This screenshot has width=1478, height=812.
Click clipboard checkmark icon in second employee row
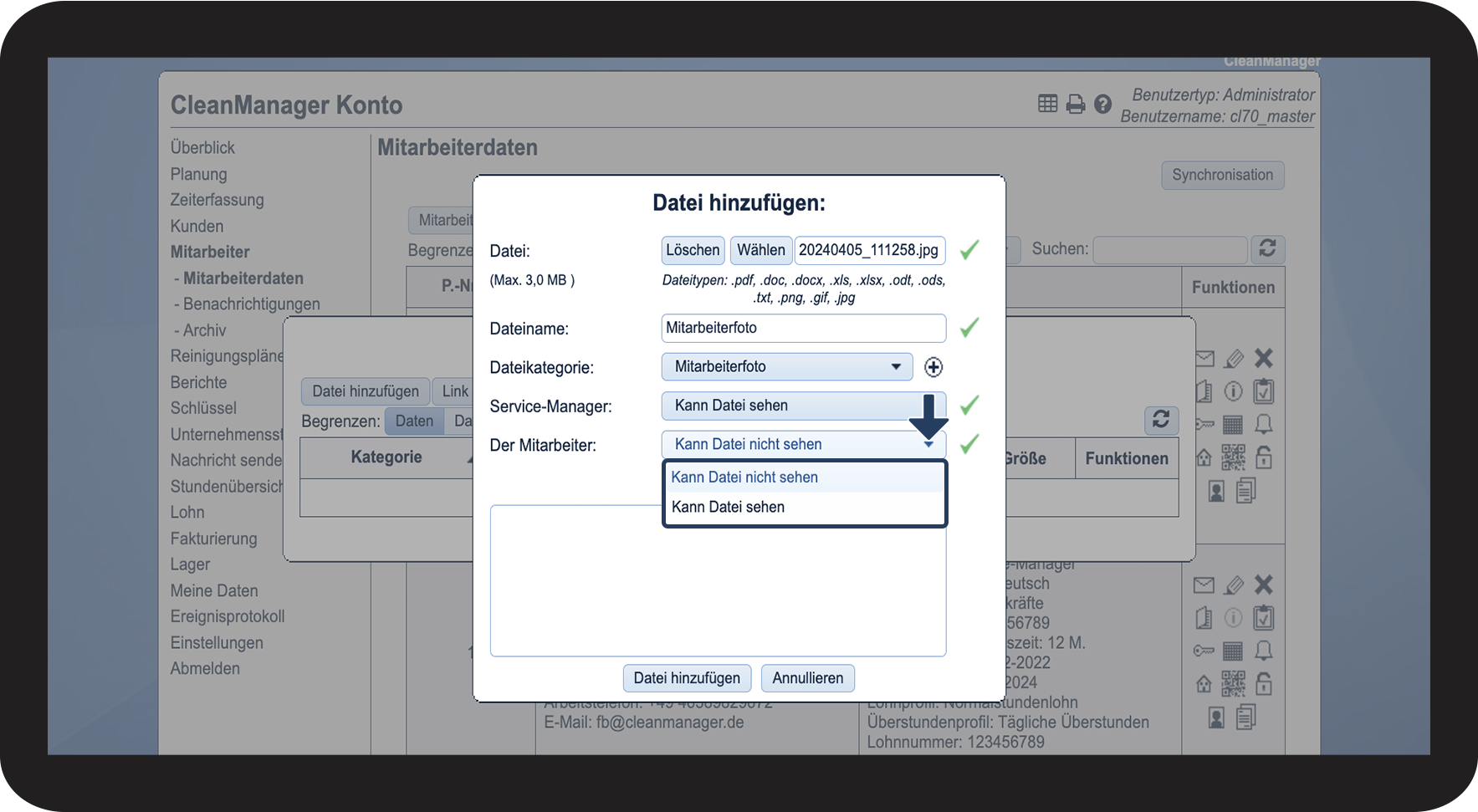[x=1264, y=618]
